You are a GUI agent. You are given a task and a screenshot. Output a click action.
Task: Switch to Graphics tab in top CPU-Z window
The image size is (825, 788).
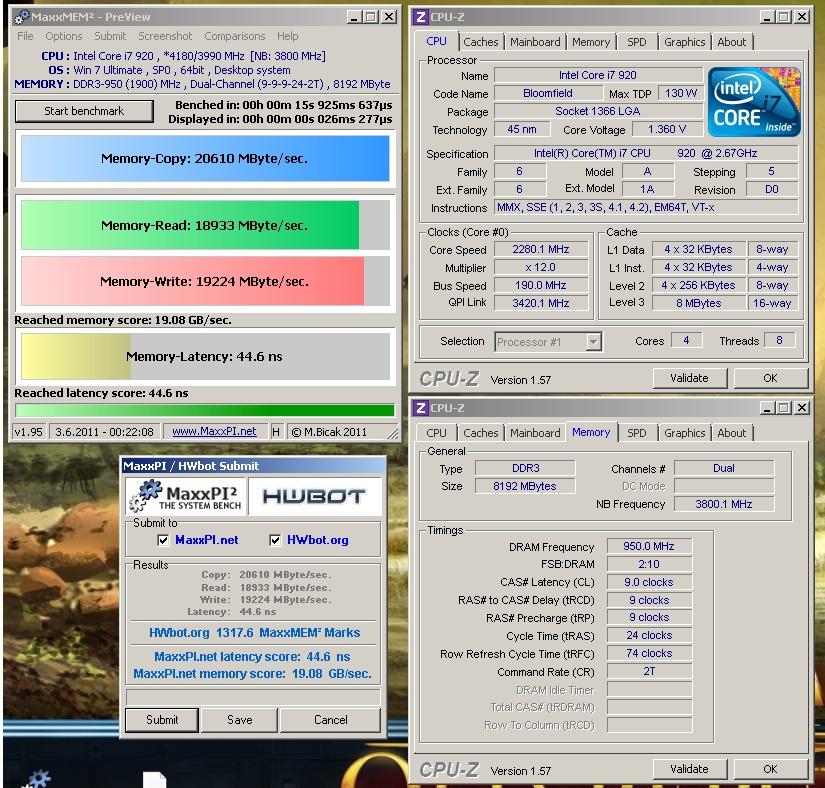coord(685,42)
